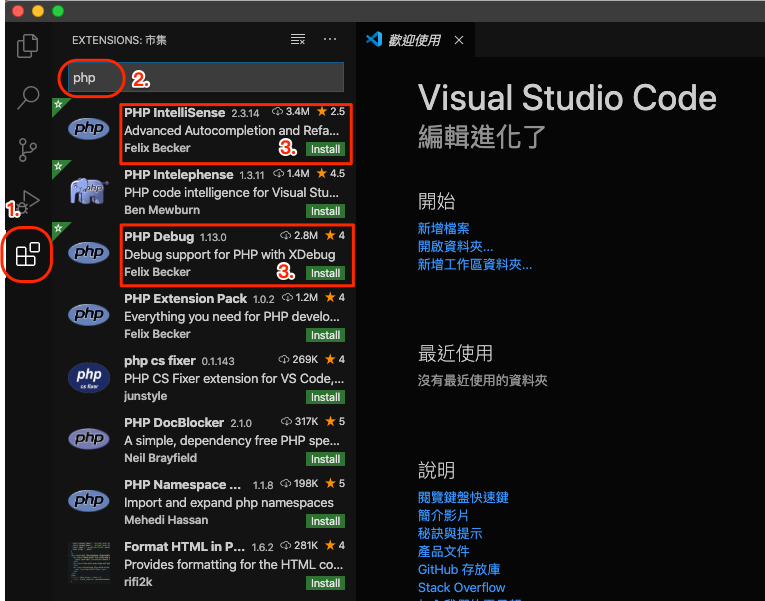Select the PHP IntelliSense extension title
765x601 pixels.
[174, 113]
